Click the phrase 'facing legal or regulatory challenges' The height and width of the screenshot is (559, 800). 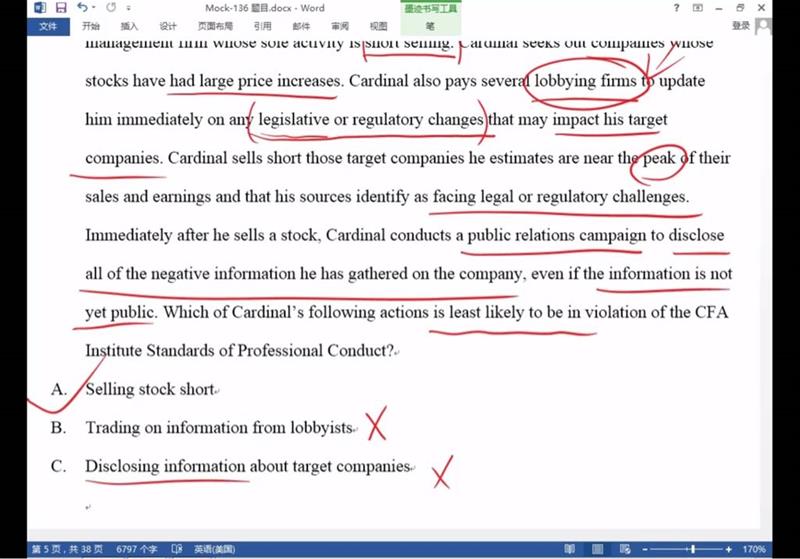pyautogui.click(x=561, y=197)
